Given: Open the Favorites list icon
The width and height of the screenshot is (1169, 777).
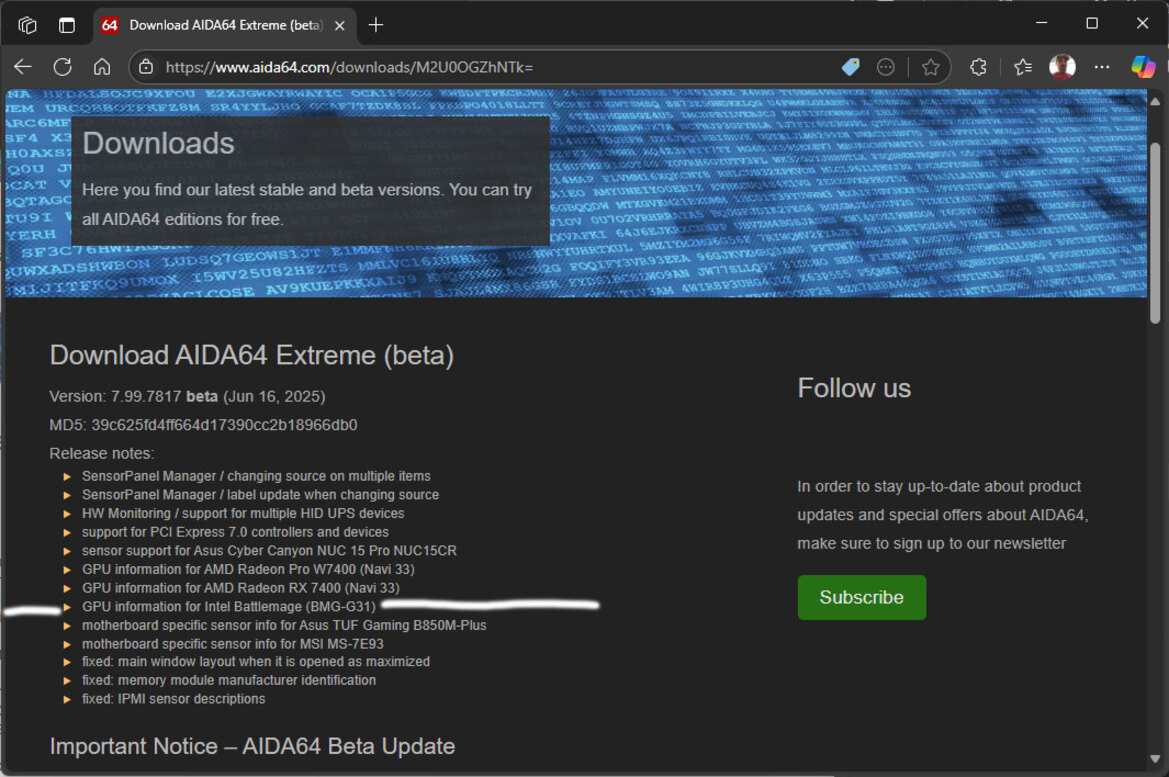Looking at the screenshot, I should [x=1023, y=67].
